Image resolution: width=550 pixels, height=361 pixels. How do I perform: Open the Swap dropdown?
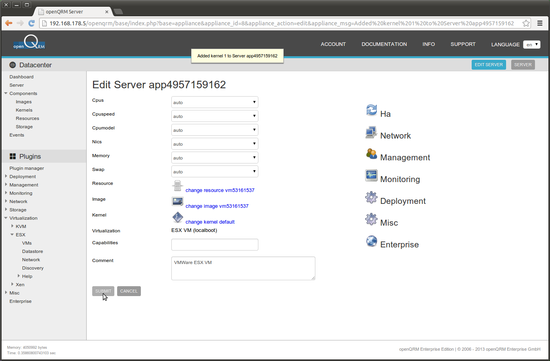click(215, 172)
